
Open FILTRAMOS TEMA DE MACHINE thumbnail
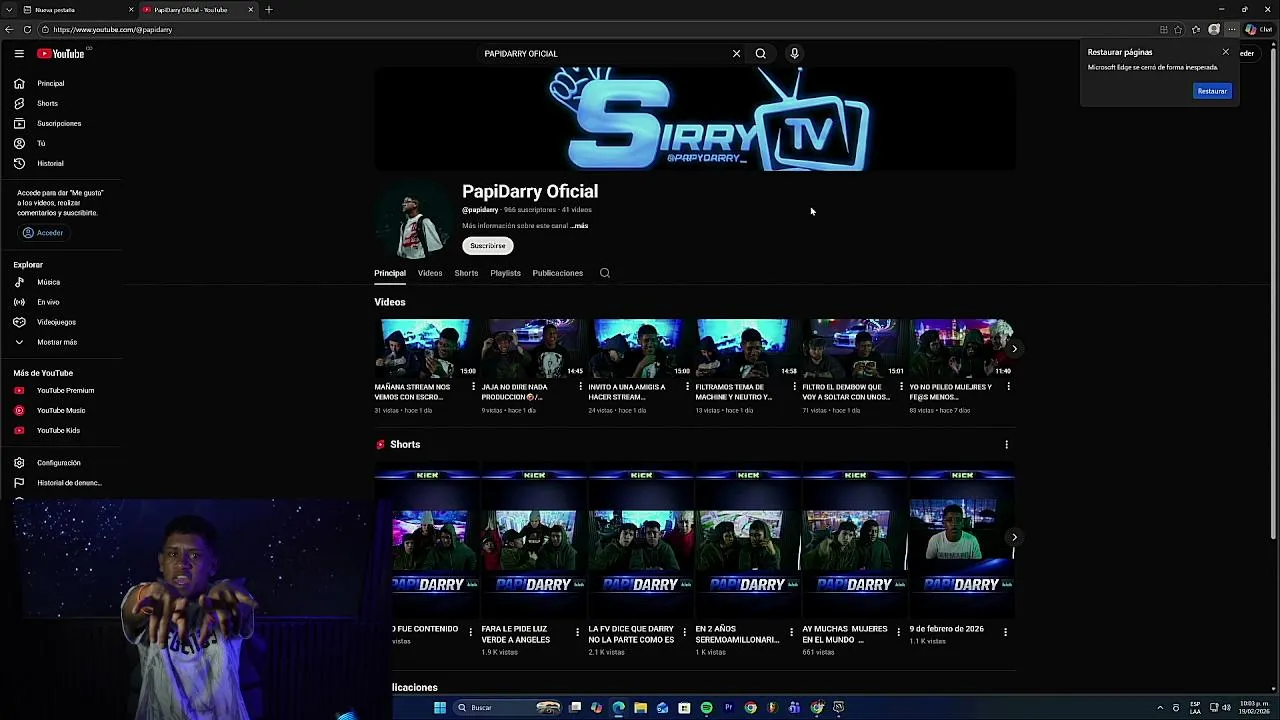pyautogui.click(x=746, y=348)
